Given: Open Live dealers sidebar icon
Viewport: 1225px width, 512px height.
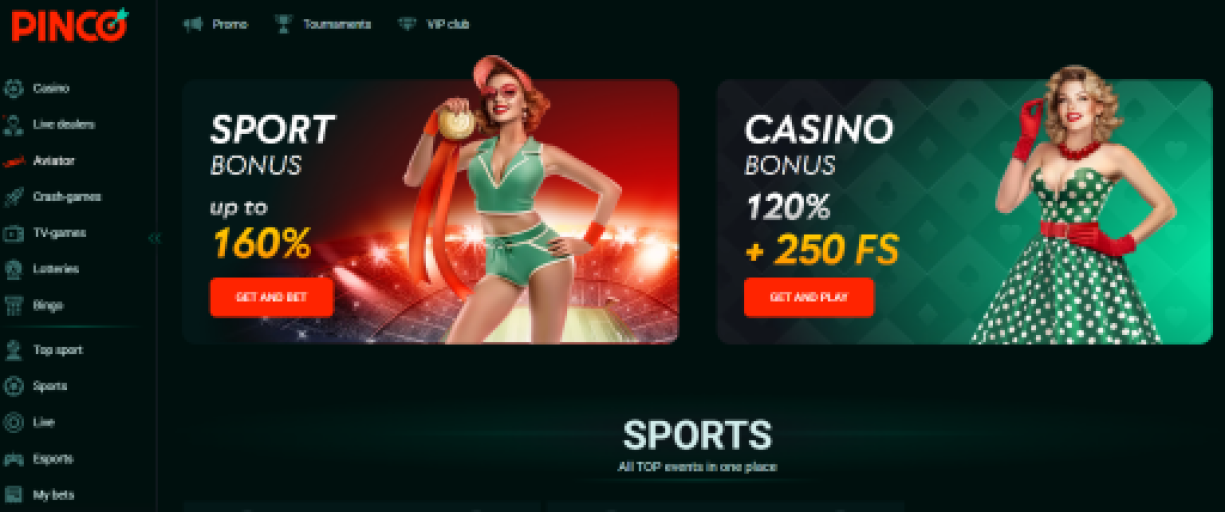Looking at the screenshot, I should coord(13,125).
